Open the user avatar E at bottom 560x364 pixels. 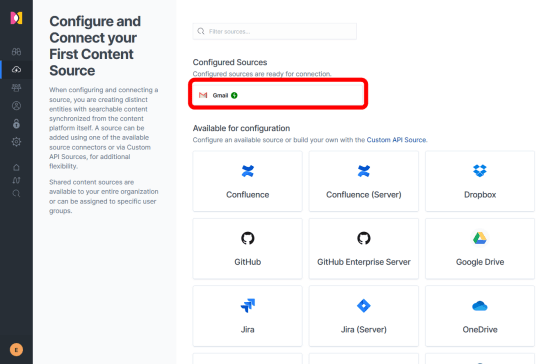16,350
